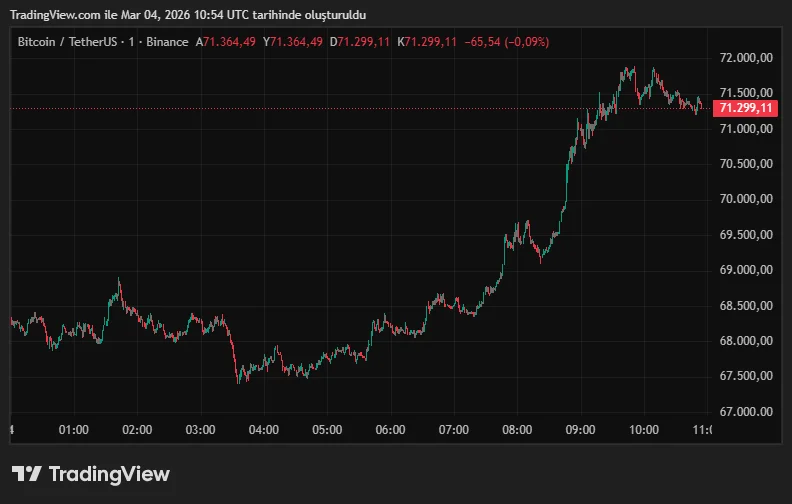Click the TradingView logo icon
Screen dimensions: 792x504
click(x=27, y=474)
